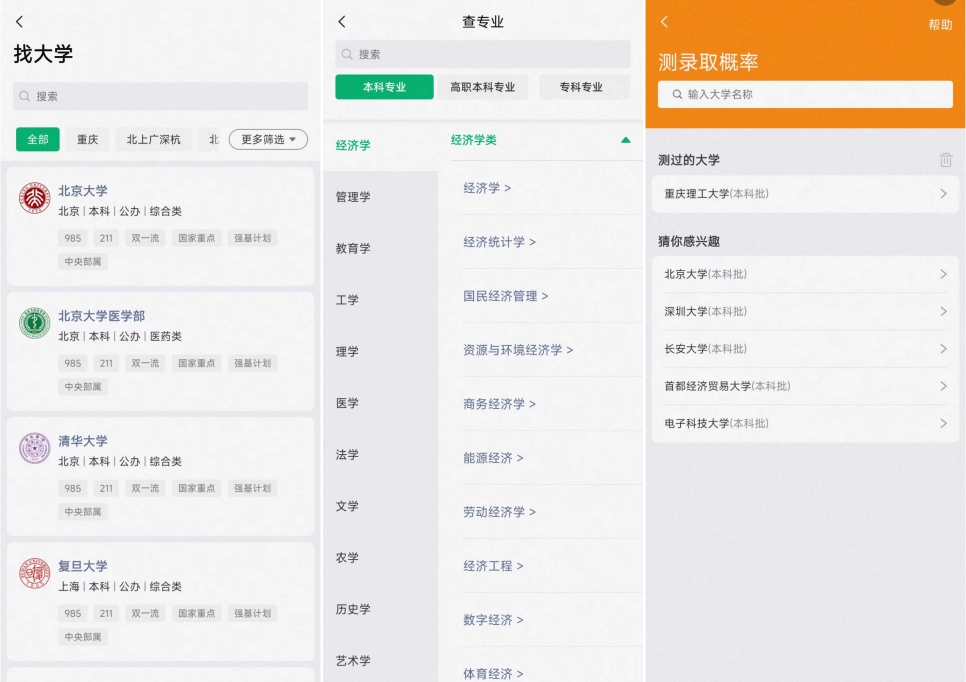Click the 输入大学名称 search field

coord(805,94)
